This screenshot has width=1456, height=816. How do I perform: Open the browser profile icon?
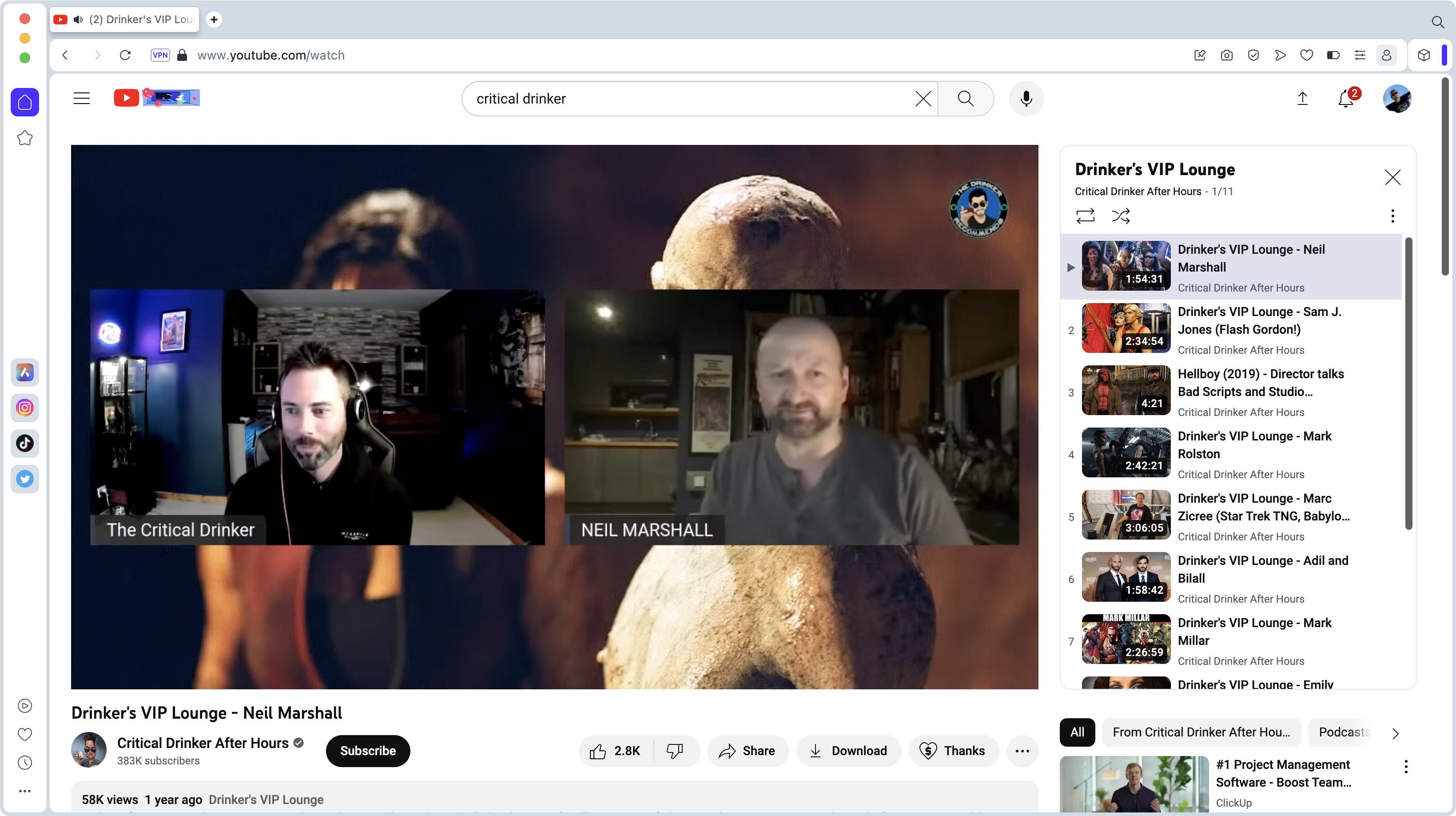(1386, 55)
